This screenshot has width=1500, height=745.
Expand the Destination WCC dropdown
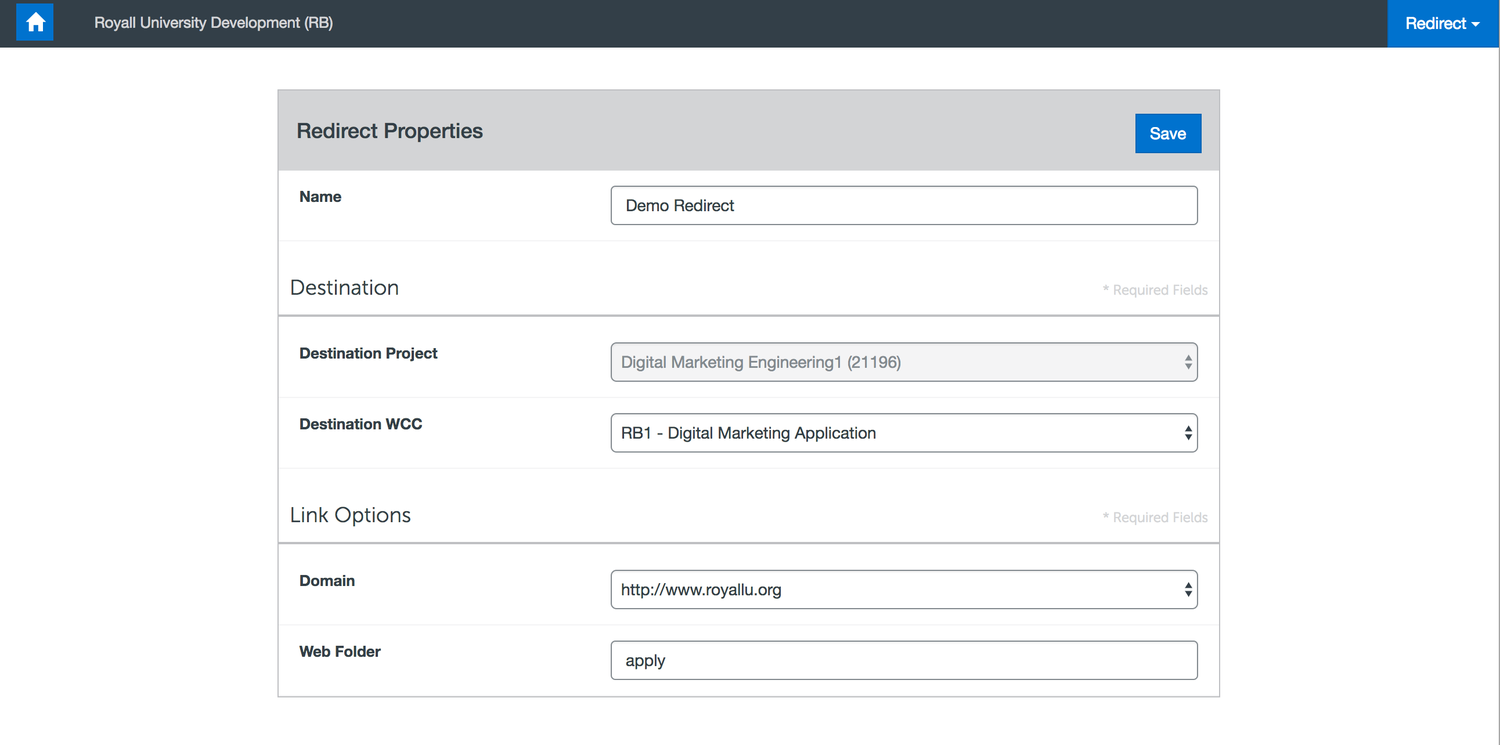coord(903,433)
